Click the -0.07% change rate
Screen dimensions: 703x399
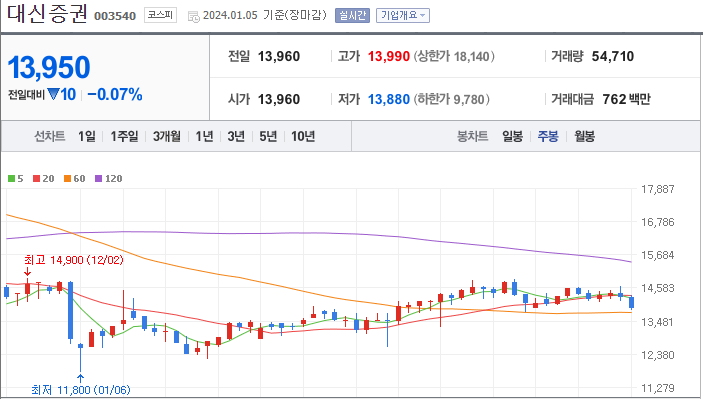tap(115, 95)
